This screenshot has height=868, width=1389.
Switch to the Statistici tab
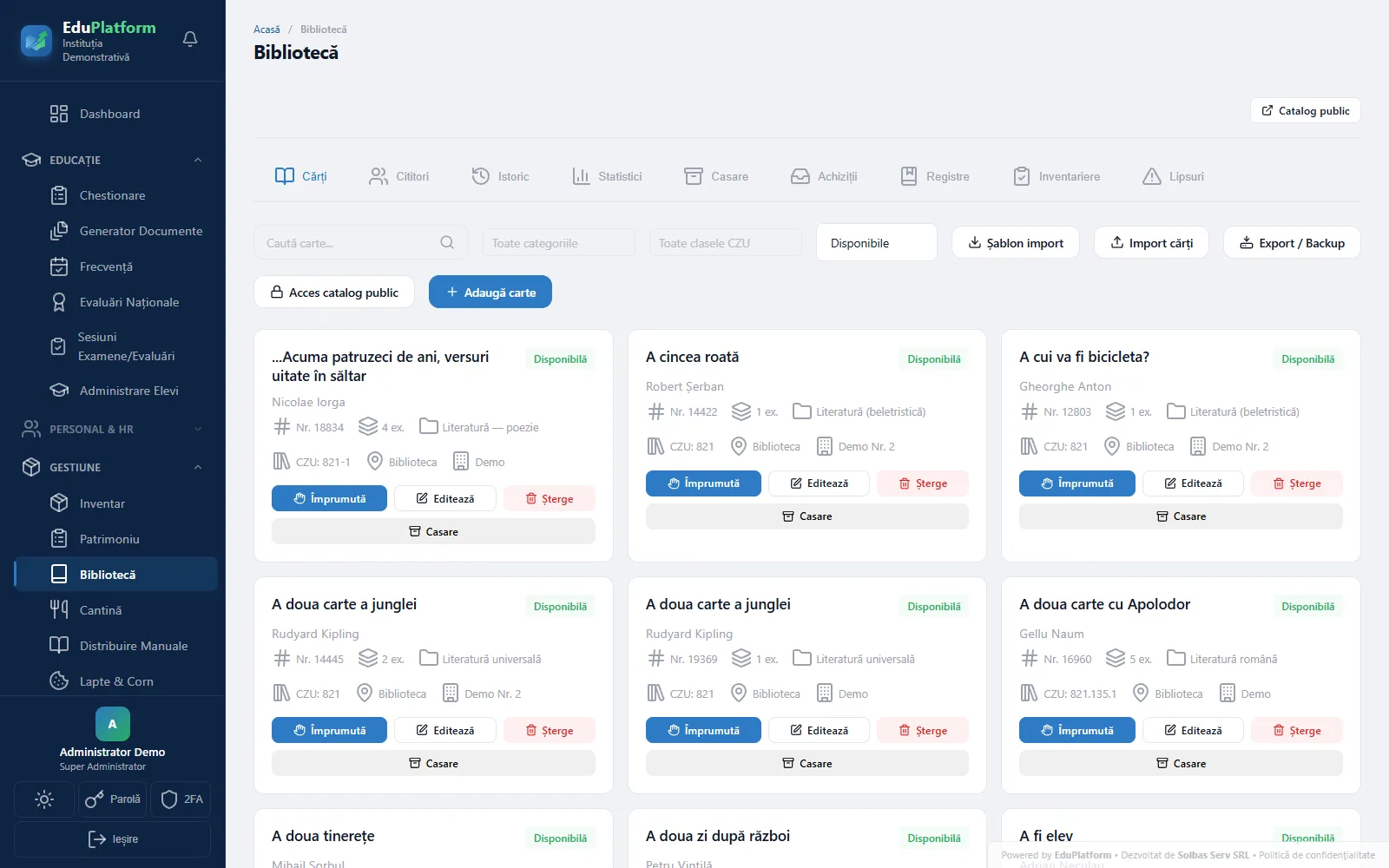[608, 176]
